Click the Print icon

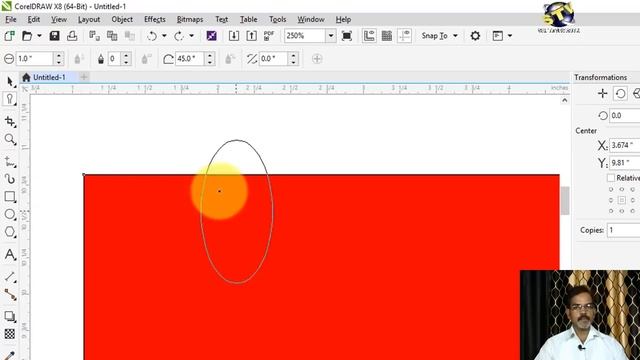[72, 36]
